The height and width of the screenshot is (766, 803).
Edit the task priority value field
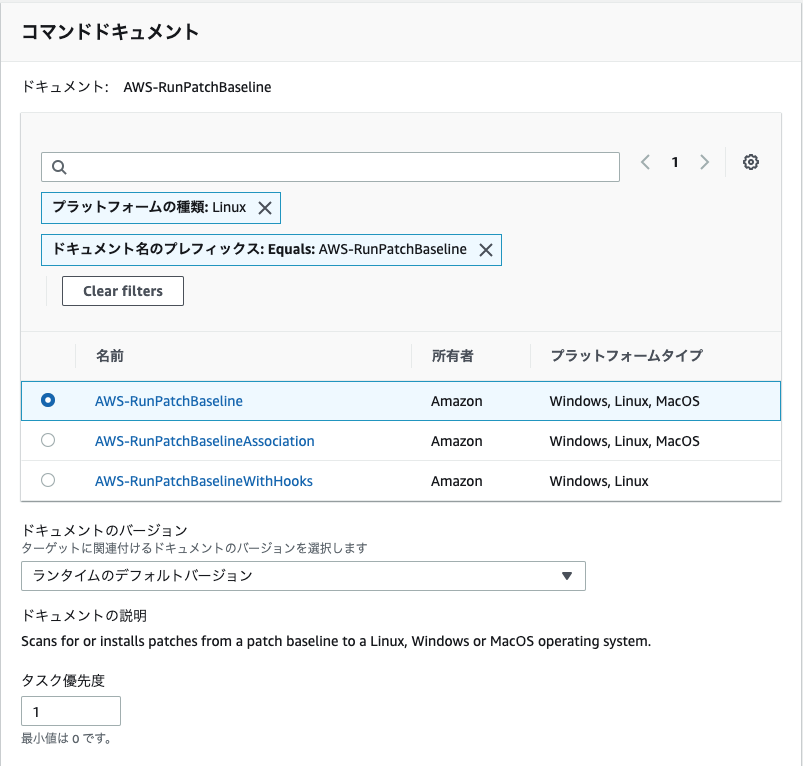tap(70, 711)
